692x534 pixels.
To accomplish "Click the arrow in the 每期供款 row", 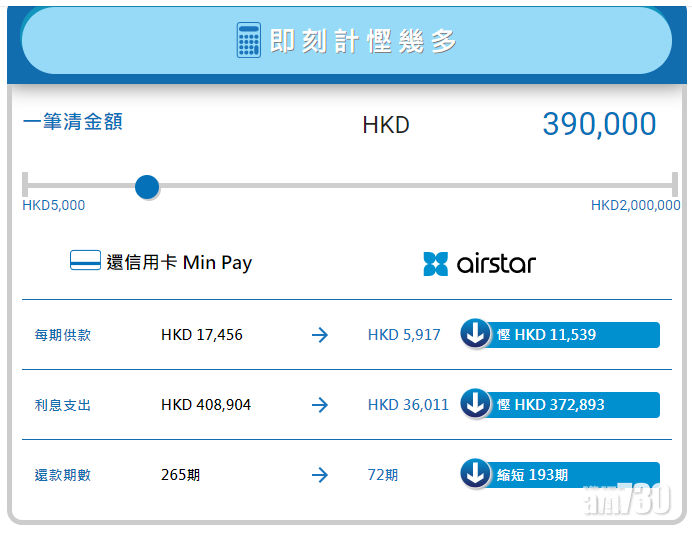I will (320, 335).
